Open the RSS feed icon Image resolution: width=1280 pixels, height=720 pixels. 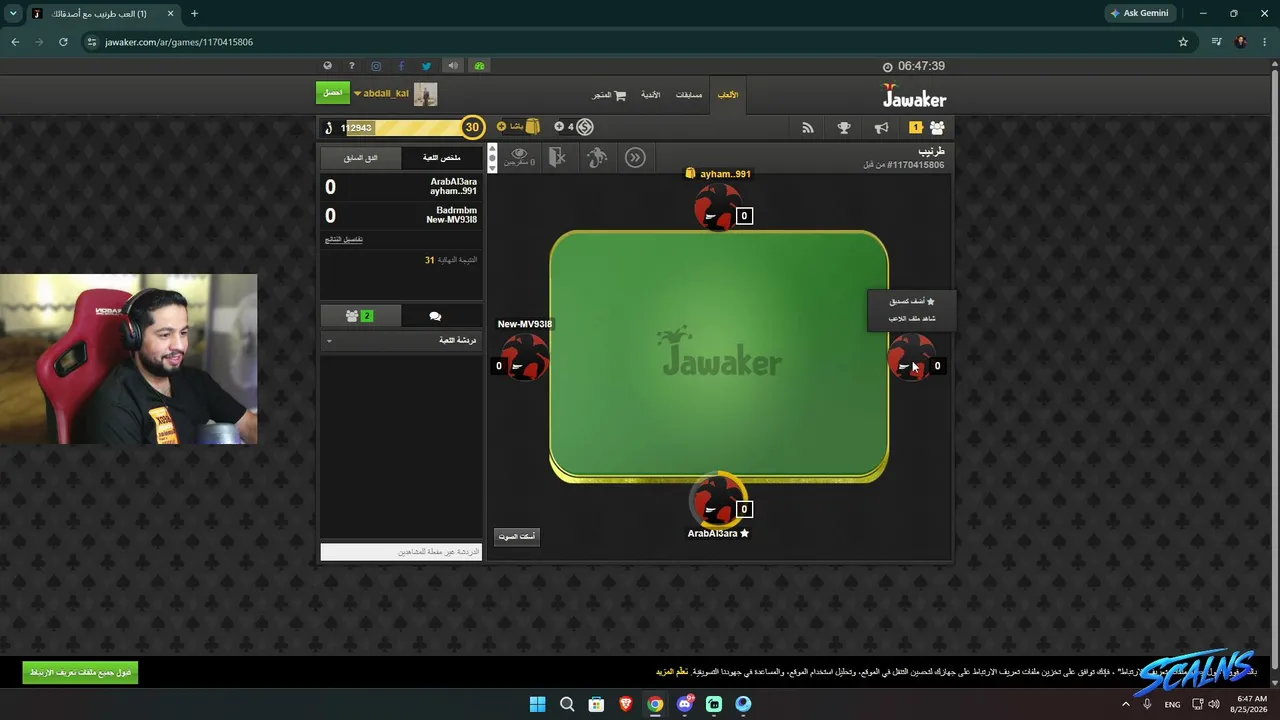point(808,127)
